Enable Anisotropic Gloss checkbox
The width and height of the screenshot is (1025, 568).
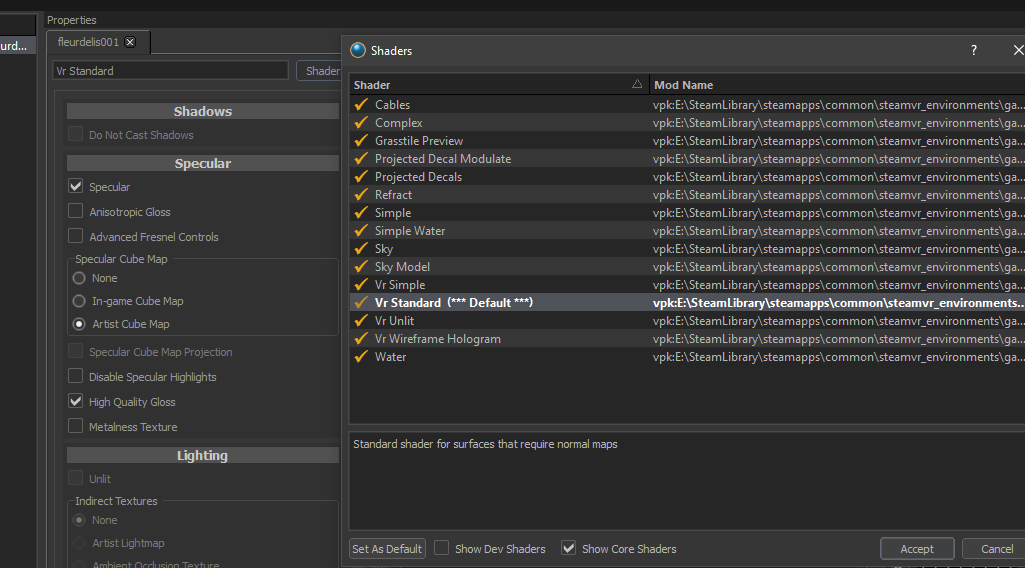76,211
